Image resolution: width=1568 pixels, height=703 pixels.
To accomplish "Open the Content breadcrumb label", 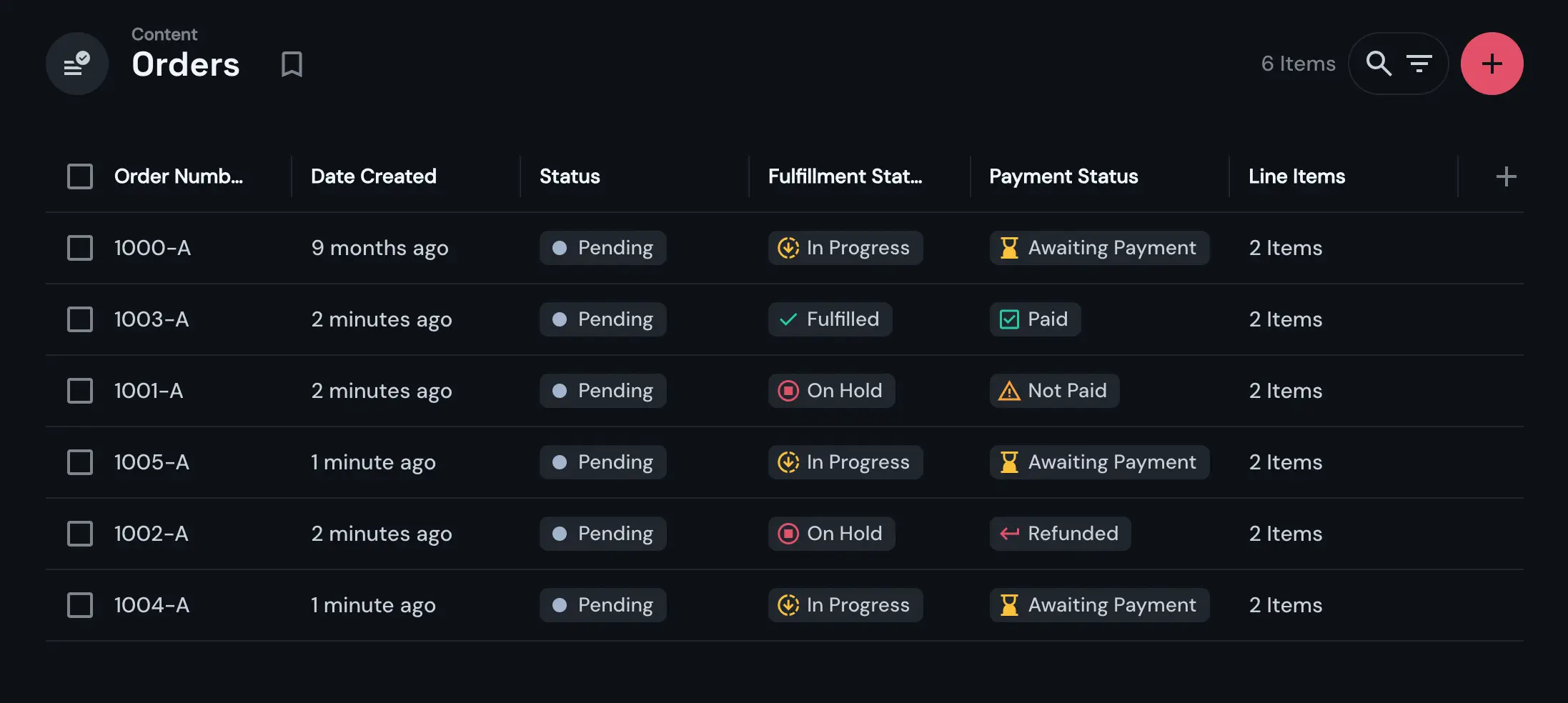I will coord(164,34).
